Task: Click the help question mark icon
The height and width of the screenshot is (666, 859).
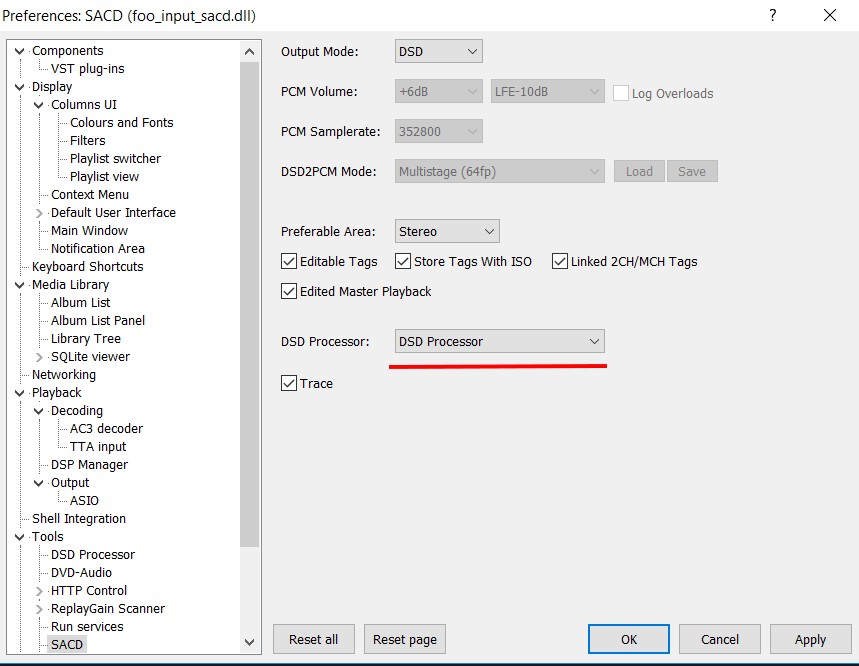Action: (x=772, y=16)
